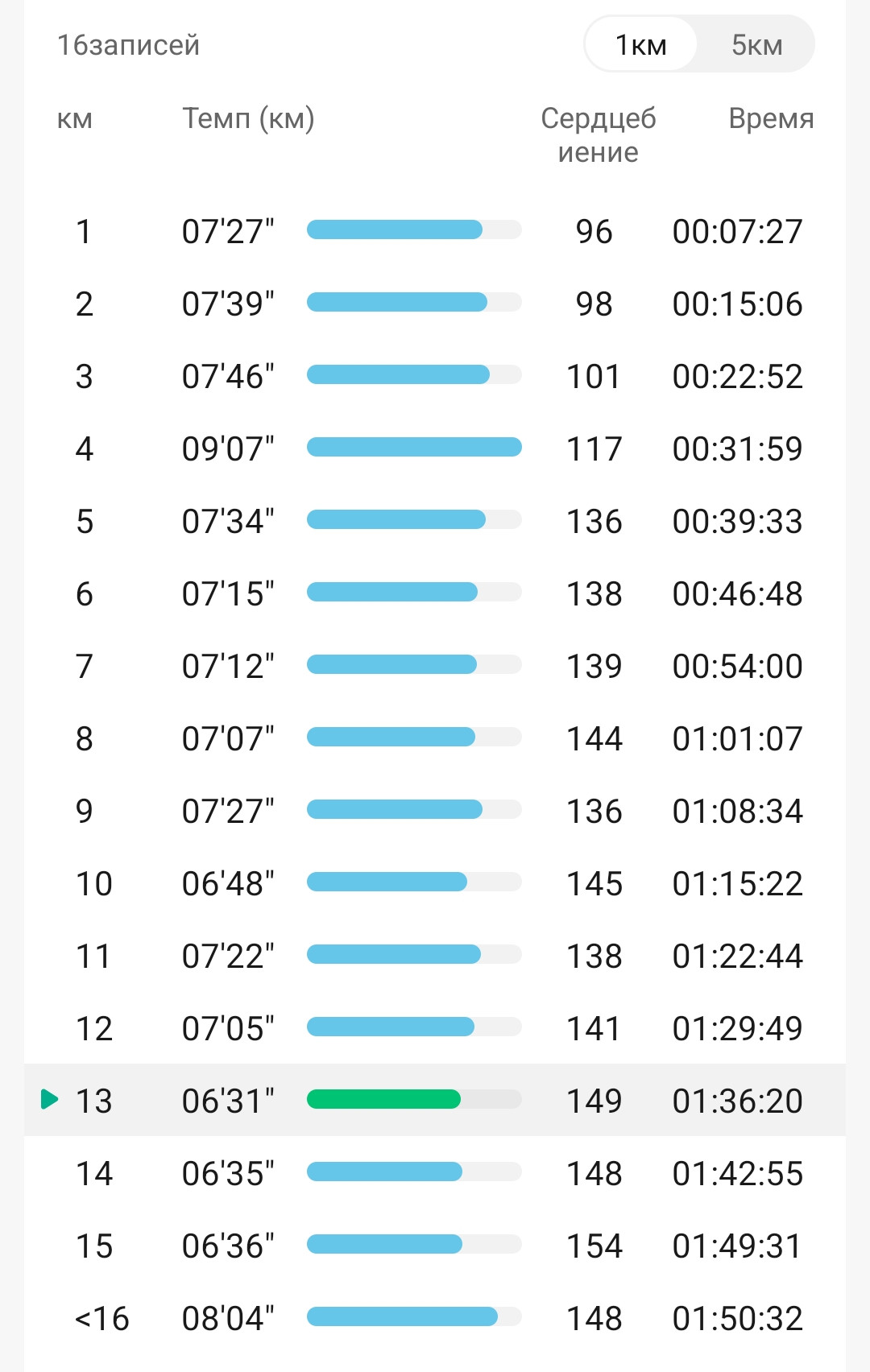Image resolution: width=870 pixels, height=1372 pixels.
Task: Click the 16записей records count label
Action: point(128,45)
